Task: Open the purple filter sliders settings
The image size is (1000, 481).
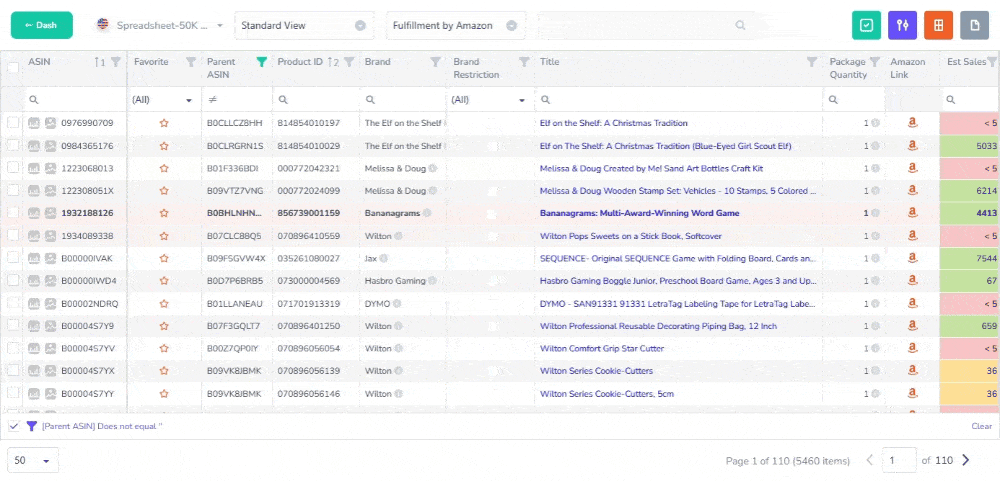Action: (902, 25)
